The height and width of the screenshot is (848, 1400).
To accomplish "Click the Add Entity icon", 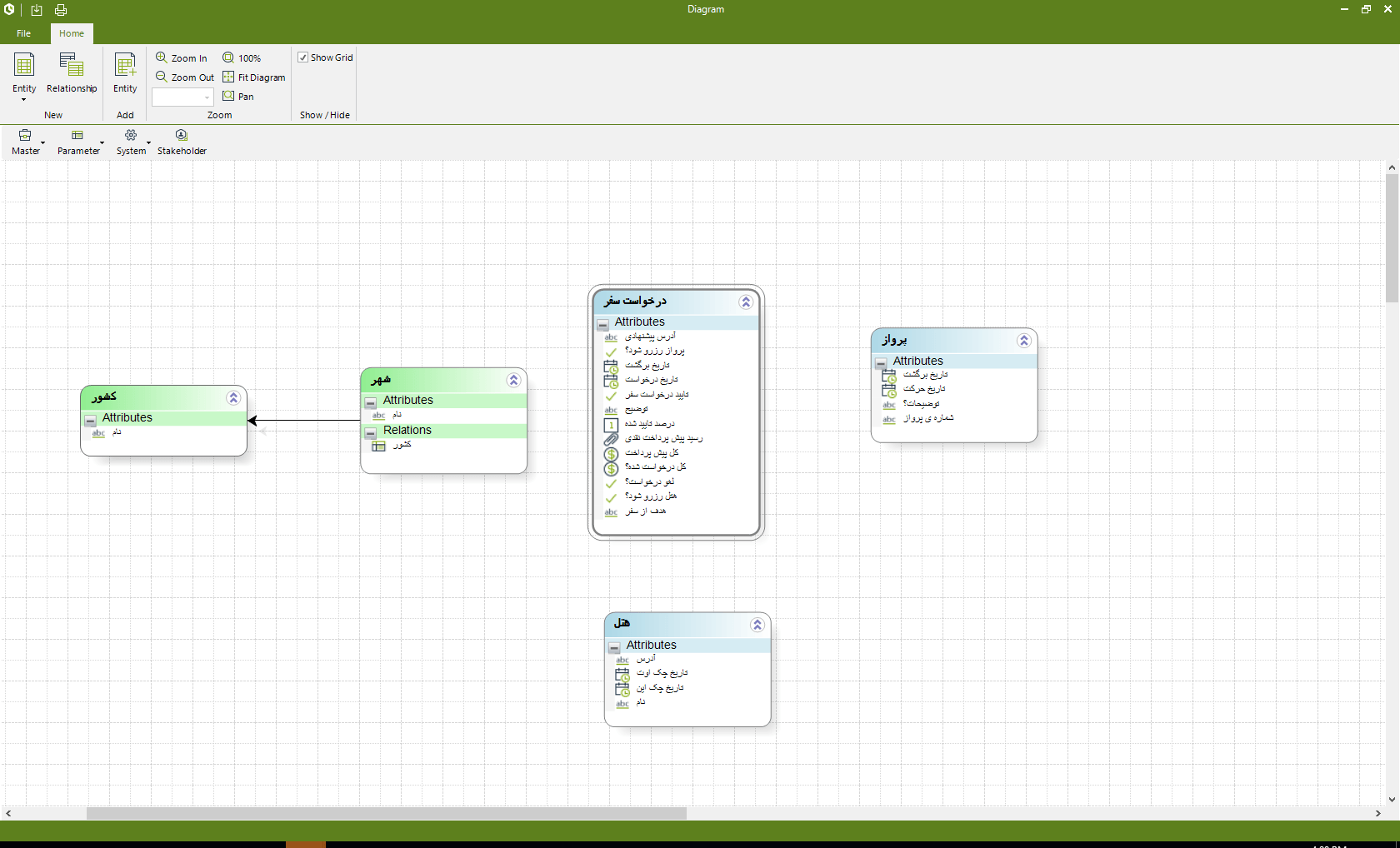I will point(125,64).
